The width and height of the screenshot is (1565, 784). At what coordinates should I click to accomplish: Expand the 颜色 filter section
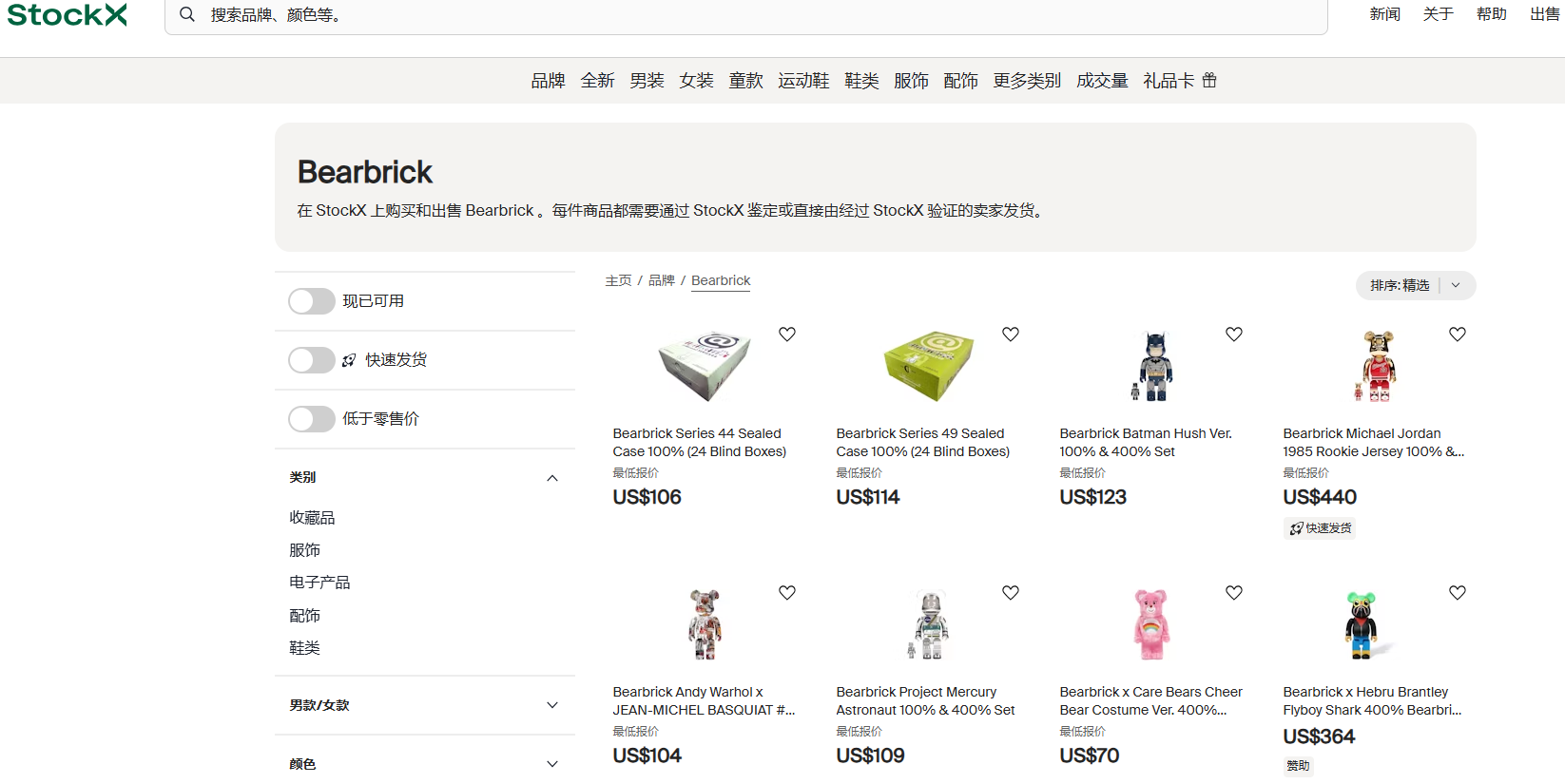tap(552, 764)
